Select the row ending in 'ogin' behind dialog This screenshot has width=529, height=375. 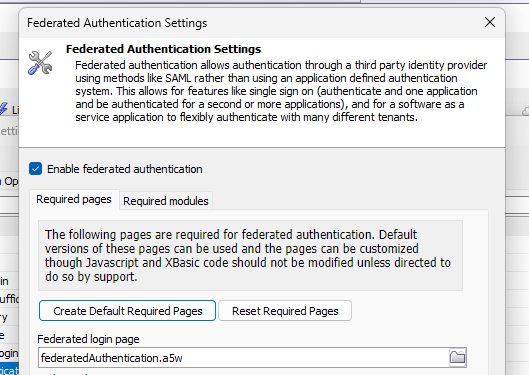pyautogui.click(x=9, y=353)
